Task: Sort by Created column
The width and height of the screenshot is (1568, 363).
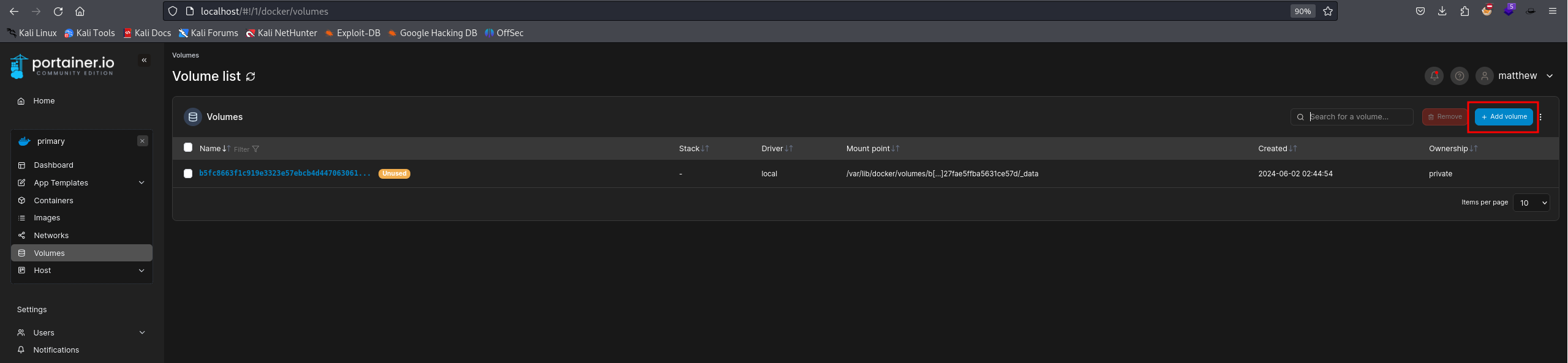Action: (x=1278, y=149)
